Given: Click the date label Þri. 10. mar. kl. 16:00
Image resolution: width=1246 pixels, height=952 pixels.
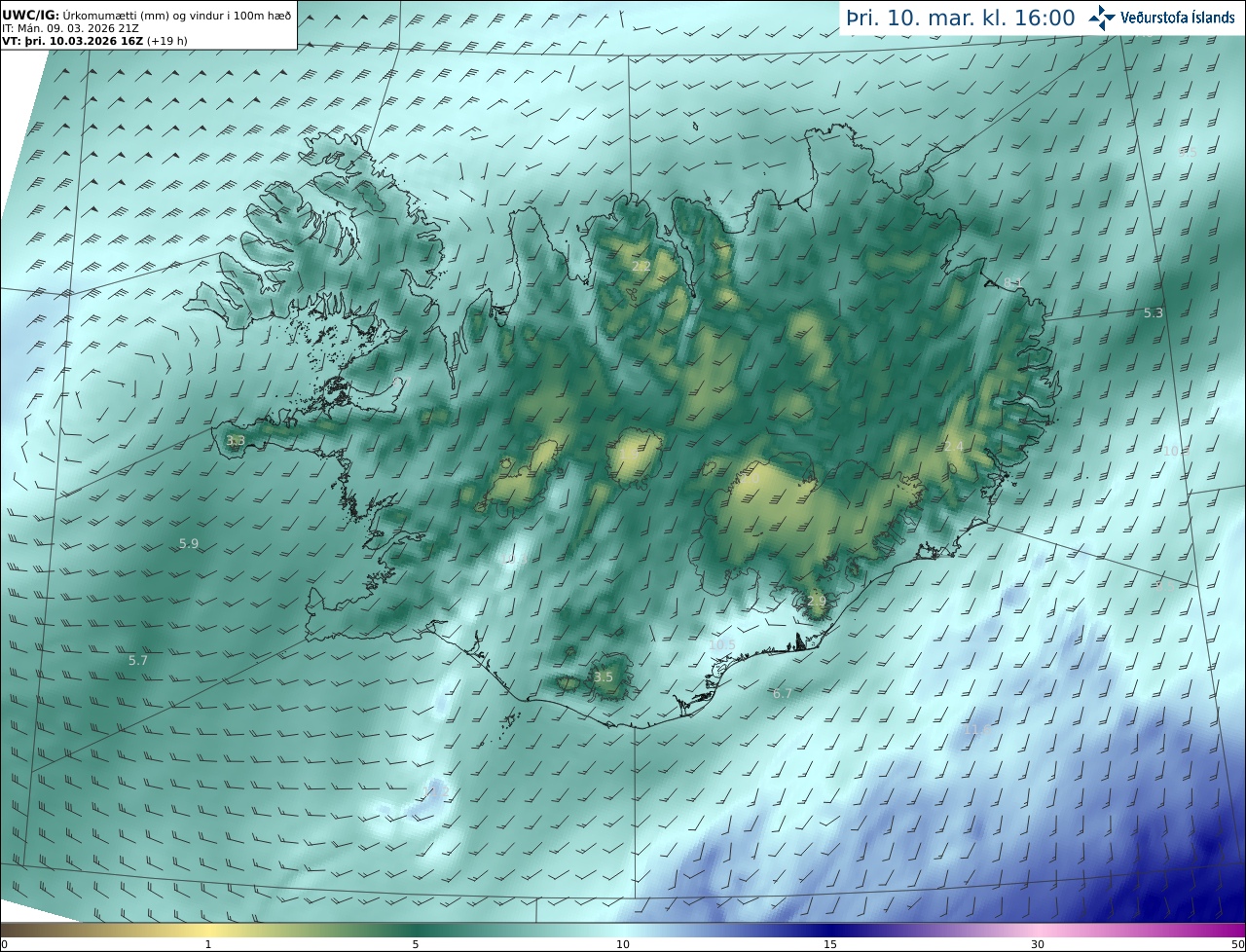Looking at the screenshot, I should click(x=960, y=18).
